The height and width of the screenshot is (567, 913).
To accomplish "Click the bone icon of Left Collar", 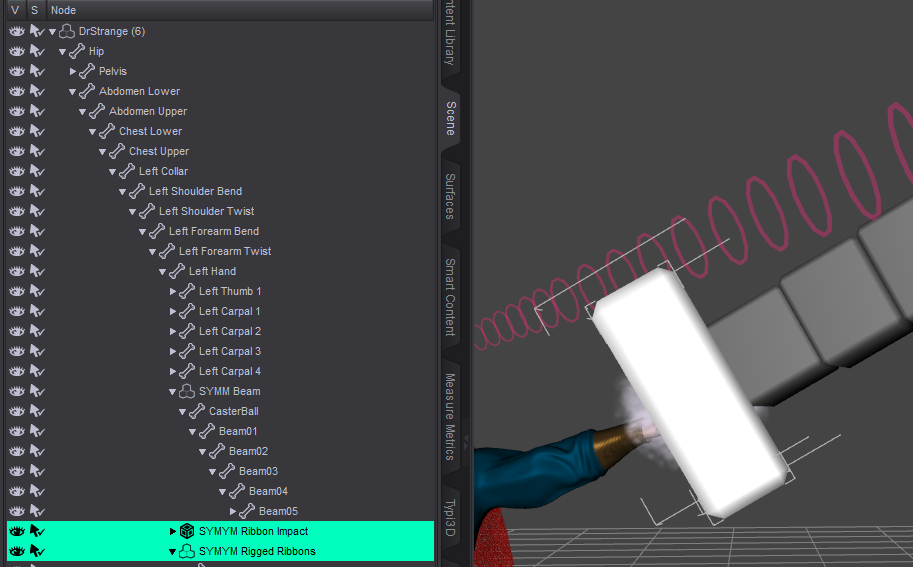I will [127, 171].
